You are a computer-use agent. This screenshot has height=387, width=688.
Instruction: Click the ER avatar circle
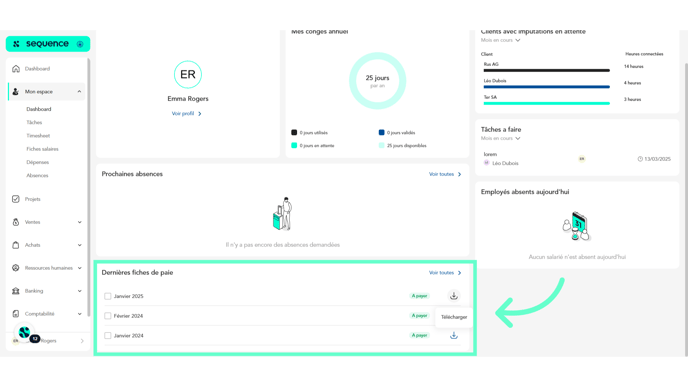point(188,74)
